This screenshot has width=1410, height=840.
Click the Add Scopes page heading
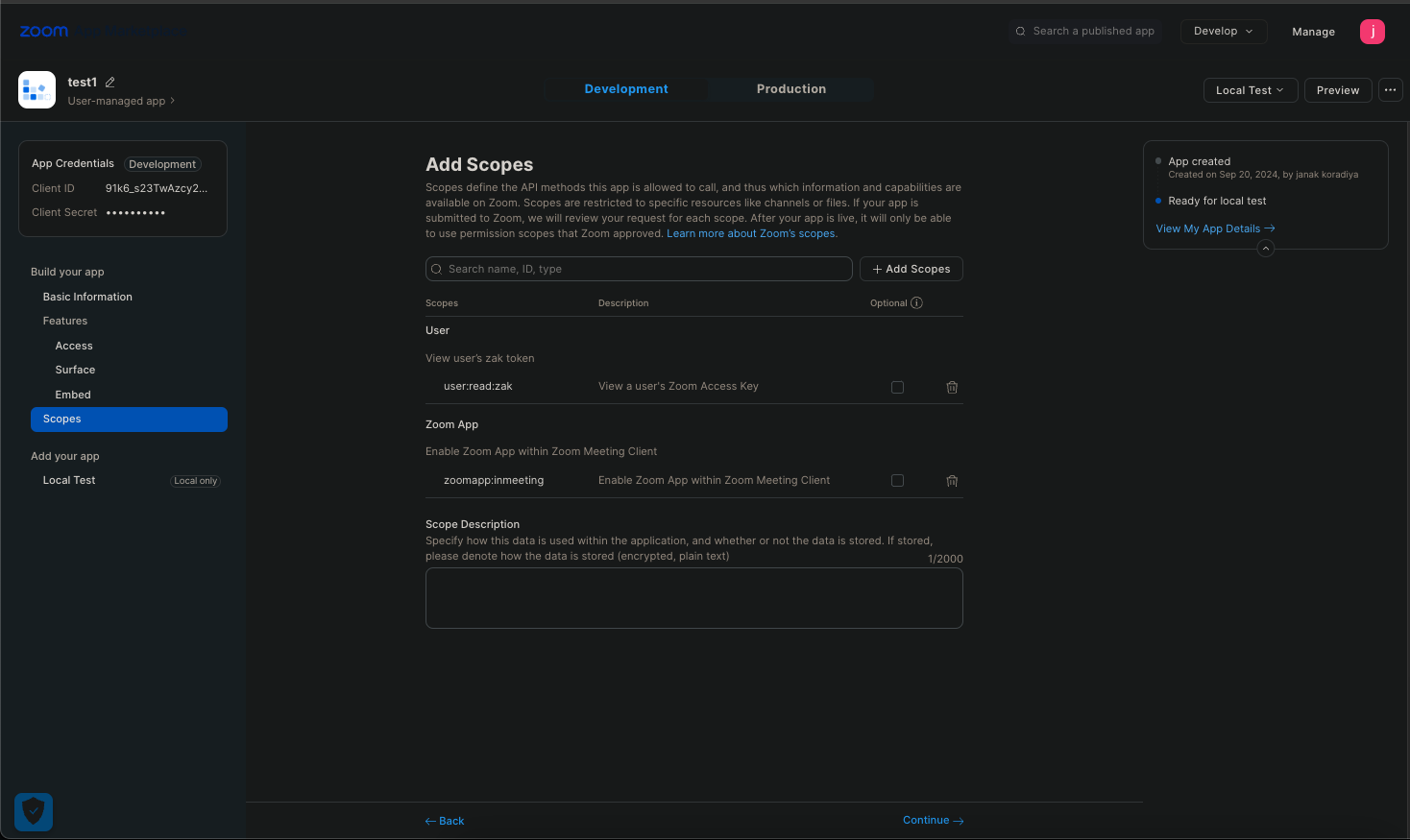[479, 165]
